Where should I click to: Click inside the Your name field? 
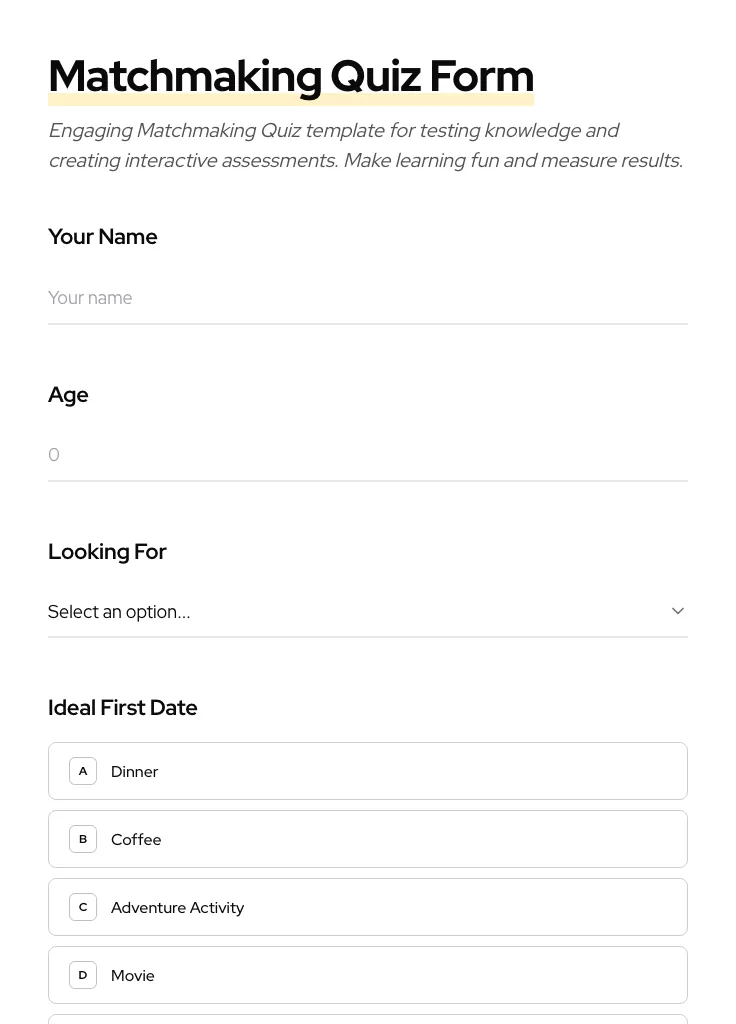click(x=368, y=298)
